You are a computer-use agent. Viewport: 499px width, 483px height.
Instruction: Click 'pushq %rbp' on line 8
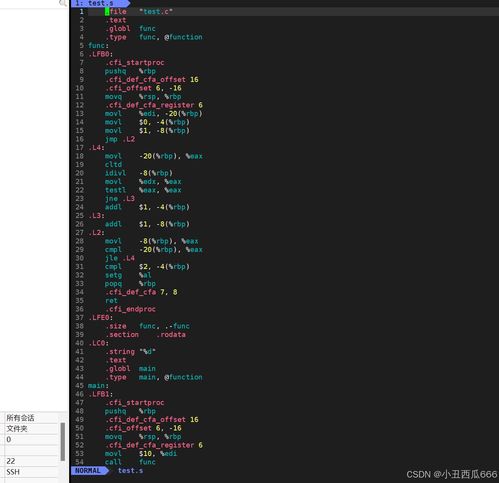(130, 71)
